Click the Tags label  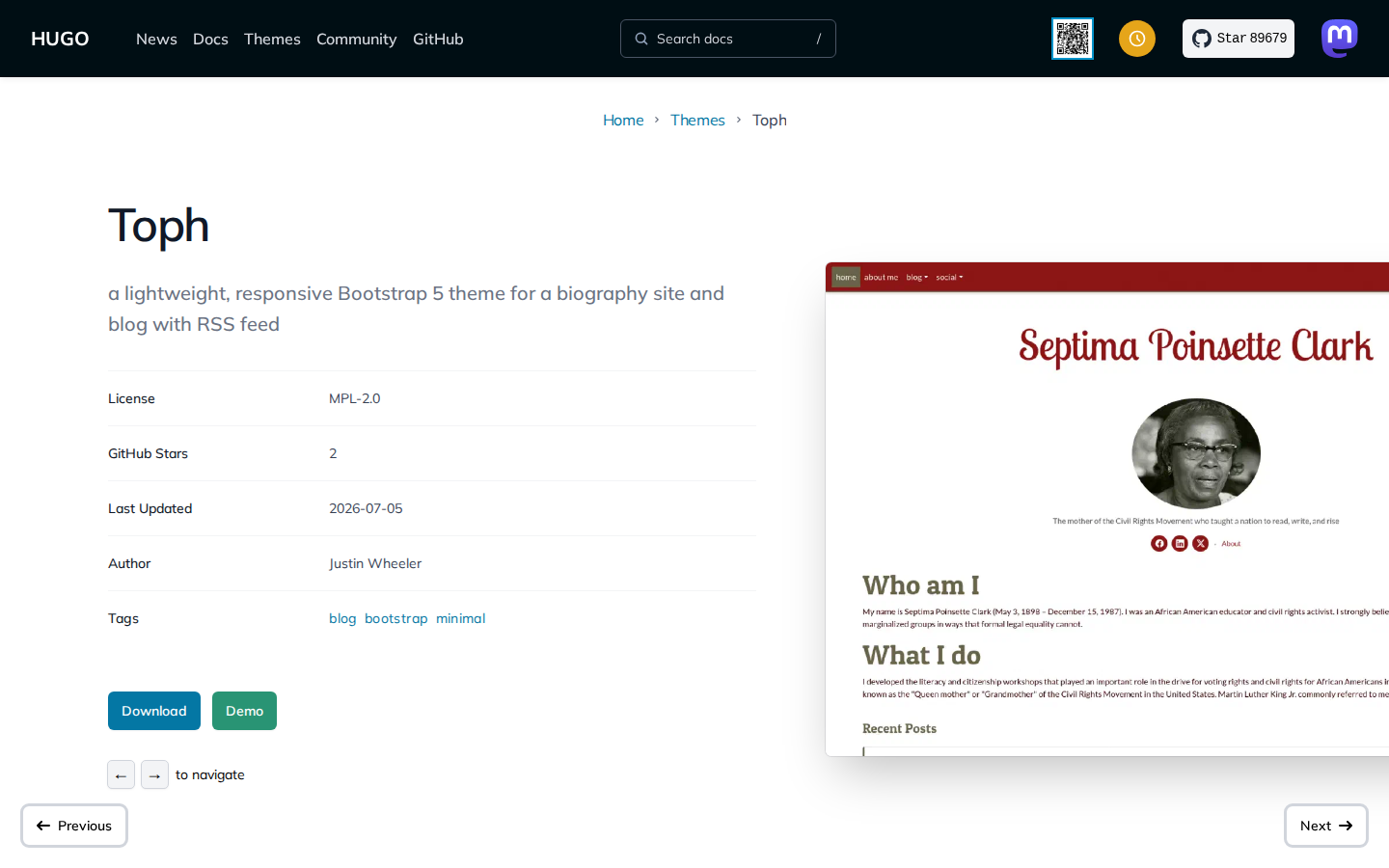click(x=123, y=618)
